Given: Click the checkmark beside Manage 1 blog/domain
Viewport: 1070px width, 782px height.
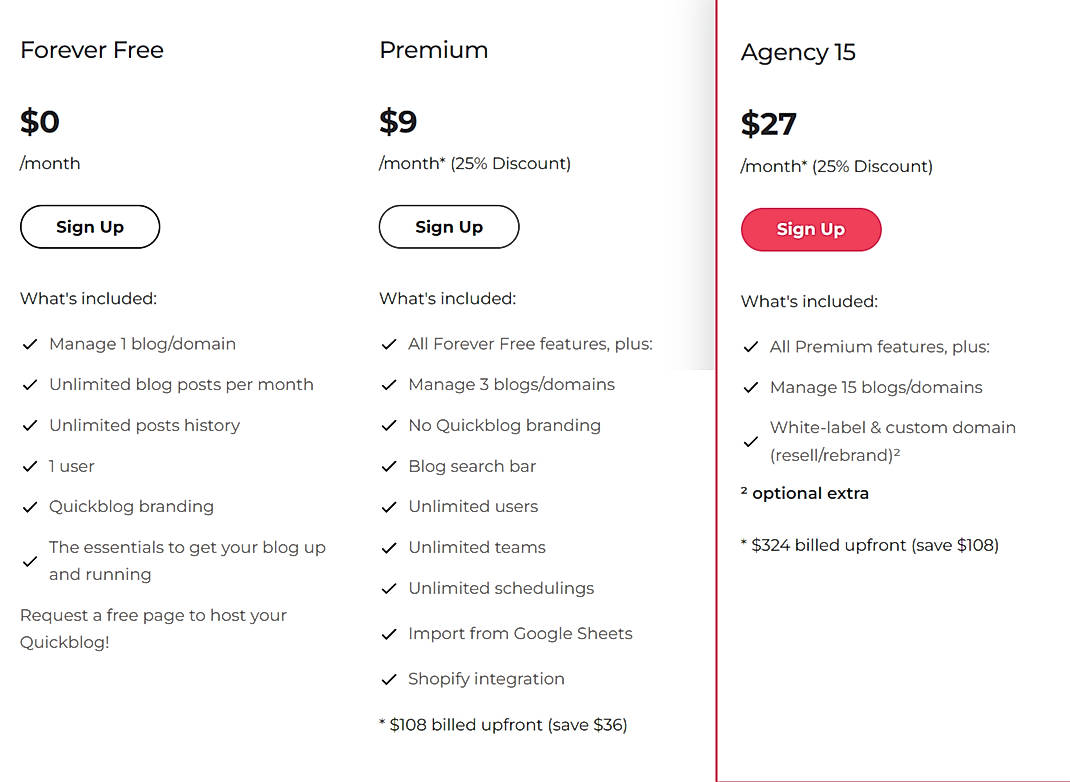Looking at the screenshot, I should (30, 344).
